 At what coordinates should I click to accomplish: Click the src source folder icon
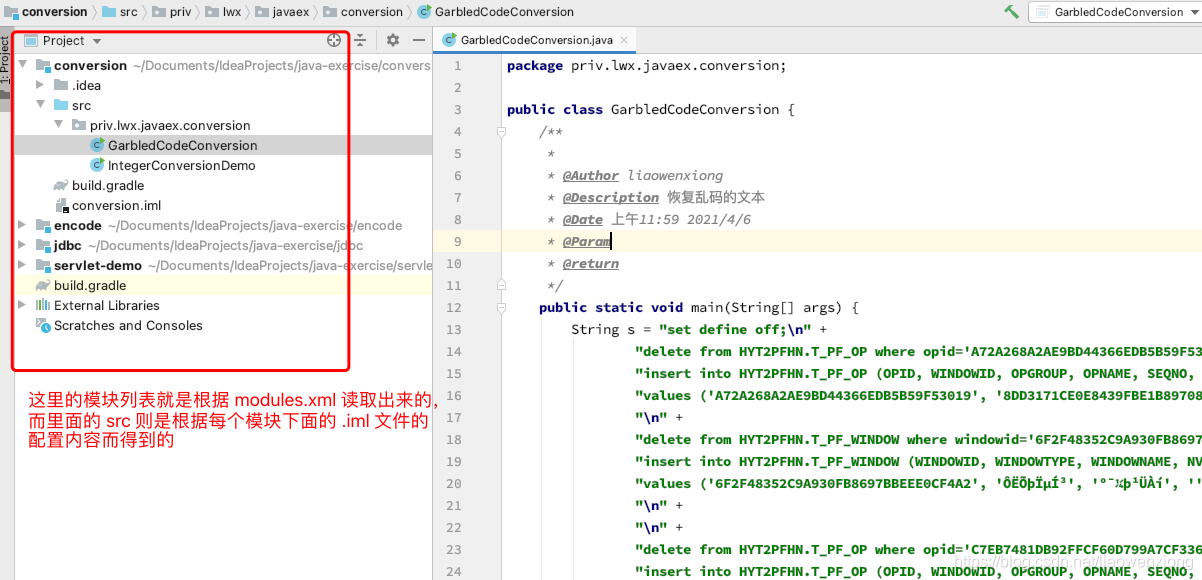point(61,105)
